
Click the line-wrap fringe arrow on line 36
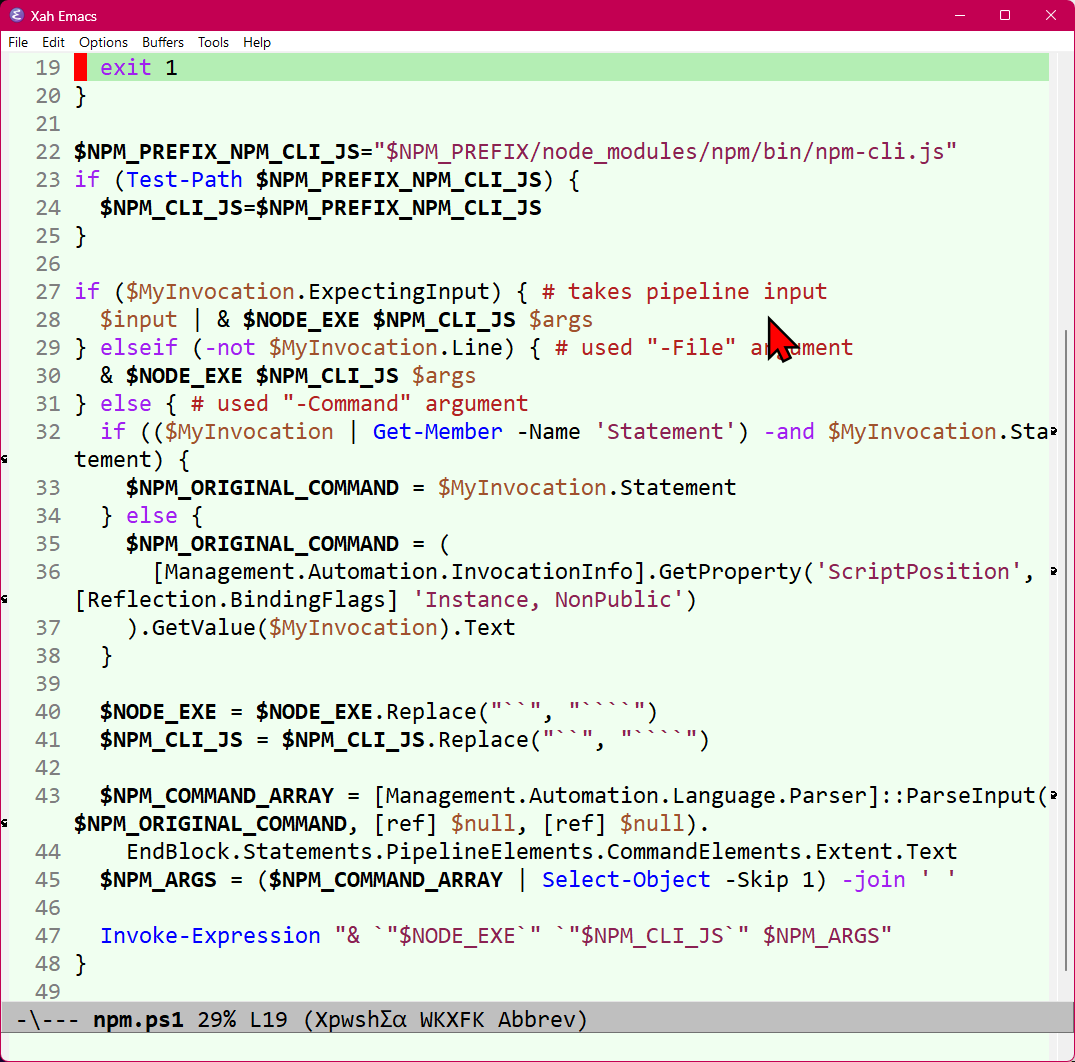pos(1054,571)
